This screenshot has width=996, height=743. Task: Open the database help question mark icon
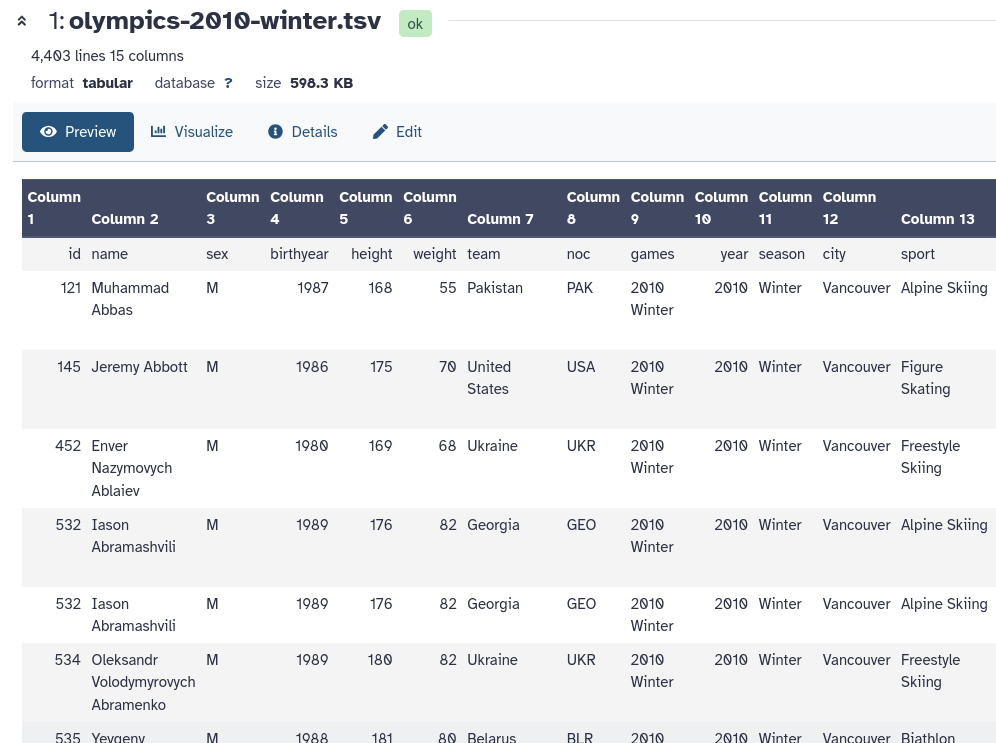point(228,83)
